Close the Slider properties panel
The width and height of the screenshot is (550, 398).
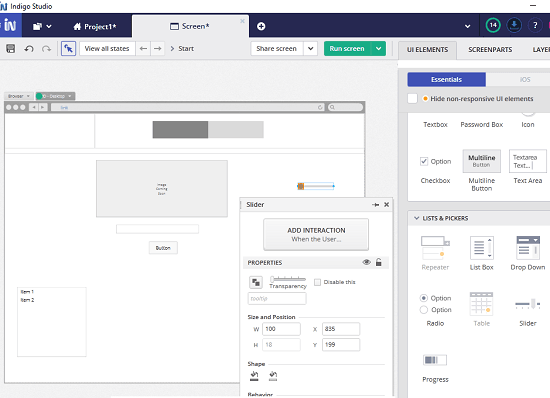[x=387, y=204]
